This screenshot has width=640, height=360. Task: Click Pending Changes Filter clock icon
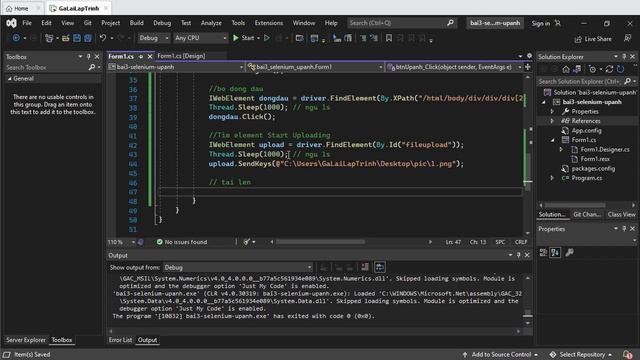click(x=592, y=69)
